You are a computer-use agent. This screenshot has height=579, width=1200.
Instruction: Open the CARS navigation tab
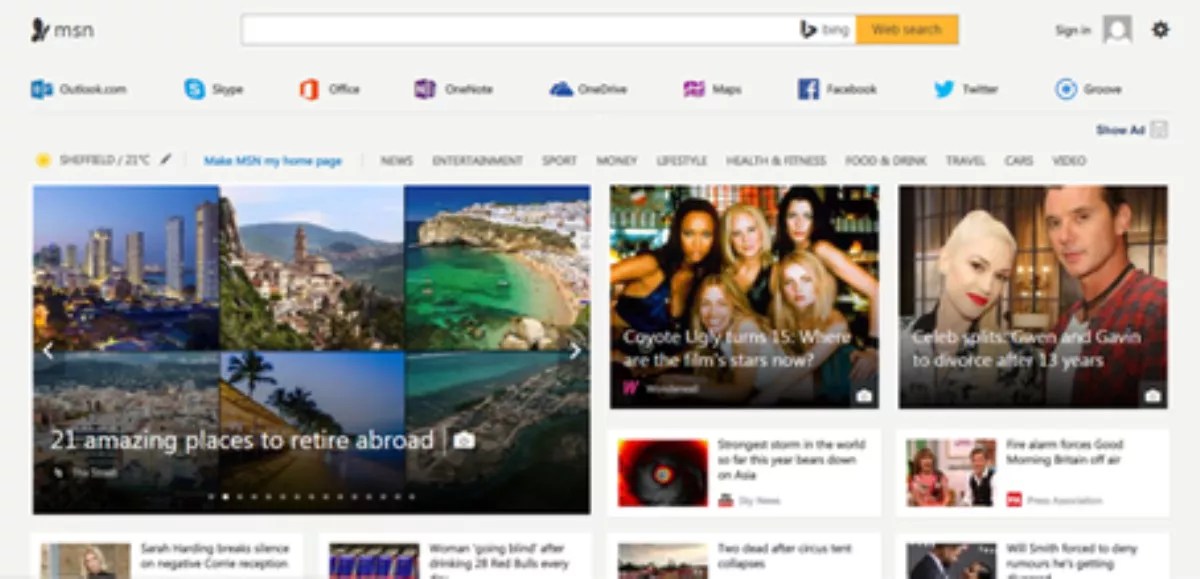click(1018, 160)
